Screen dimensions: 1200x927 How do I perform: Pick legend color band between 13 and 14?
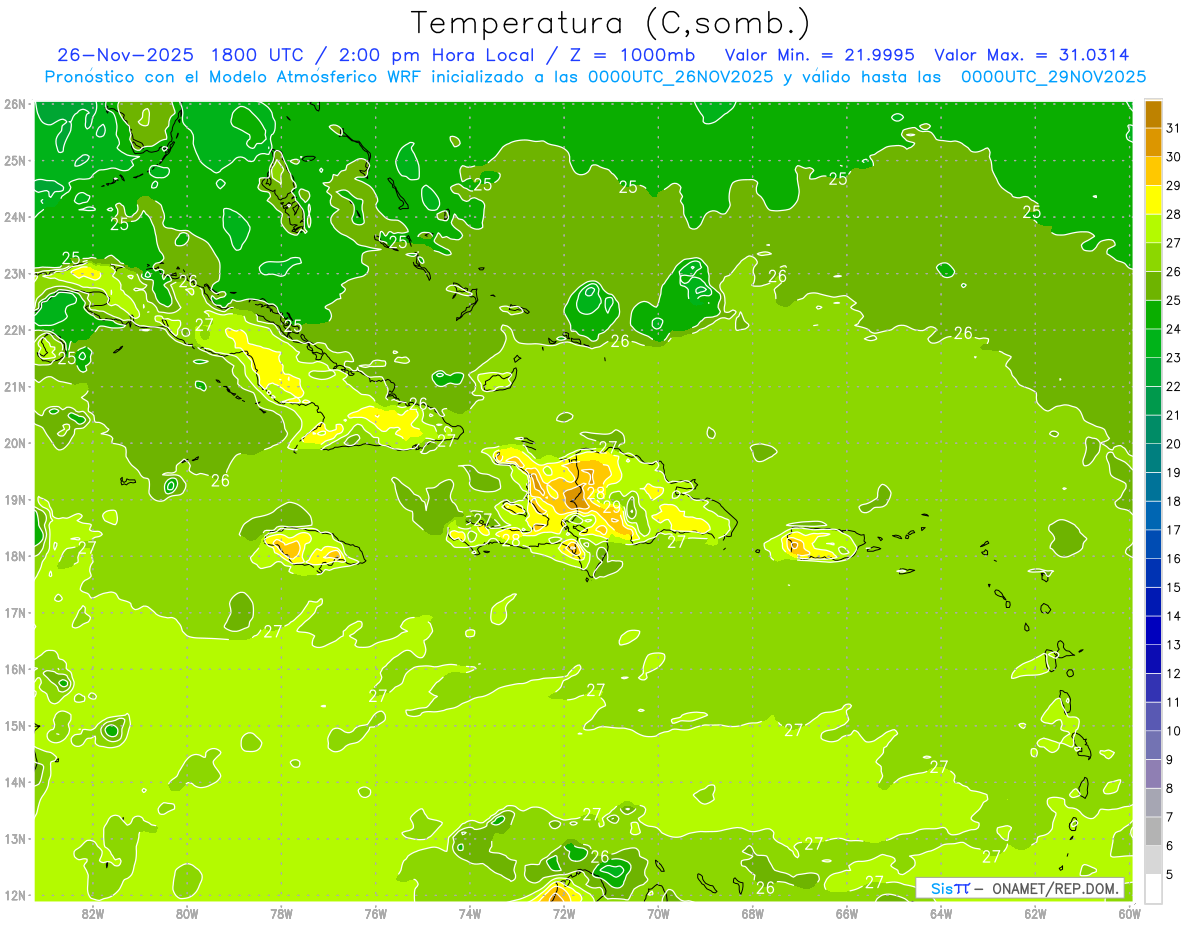click(1153, 630)
